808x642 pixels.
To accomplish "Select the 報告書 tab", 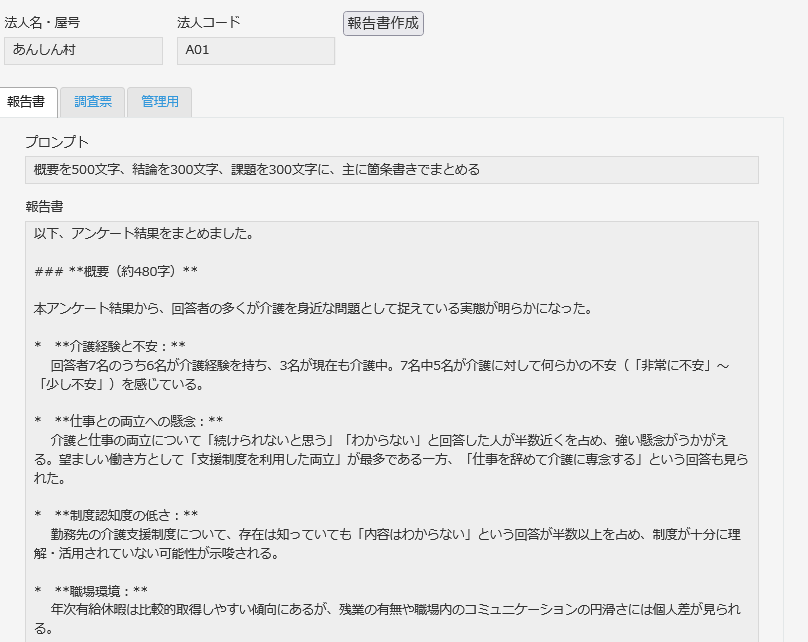I will 25,102.
